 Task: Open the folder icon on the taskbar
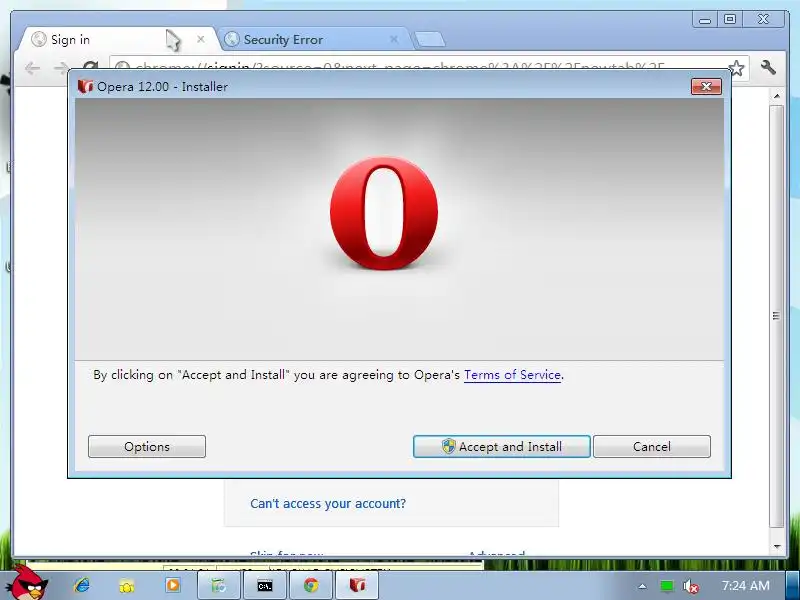[127, 586]
